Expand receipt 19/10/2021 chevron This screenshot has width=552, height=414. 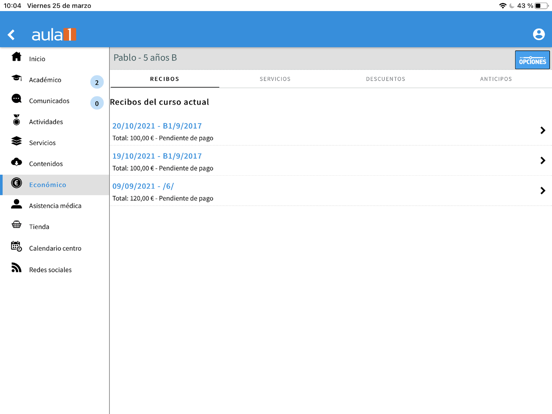coord(542,161)
